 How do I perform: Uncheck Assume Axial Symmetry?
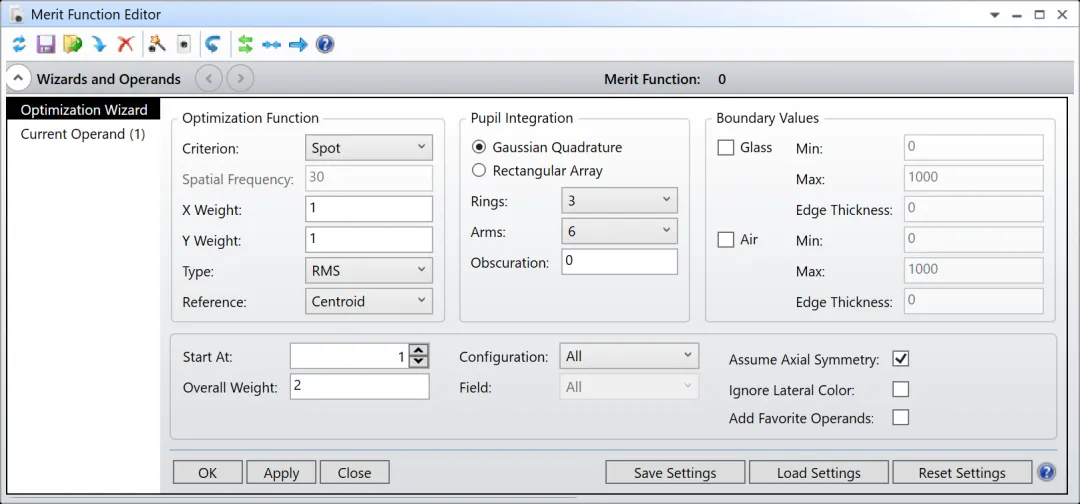click(x=900, y=359)
